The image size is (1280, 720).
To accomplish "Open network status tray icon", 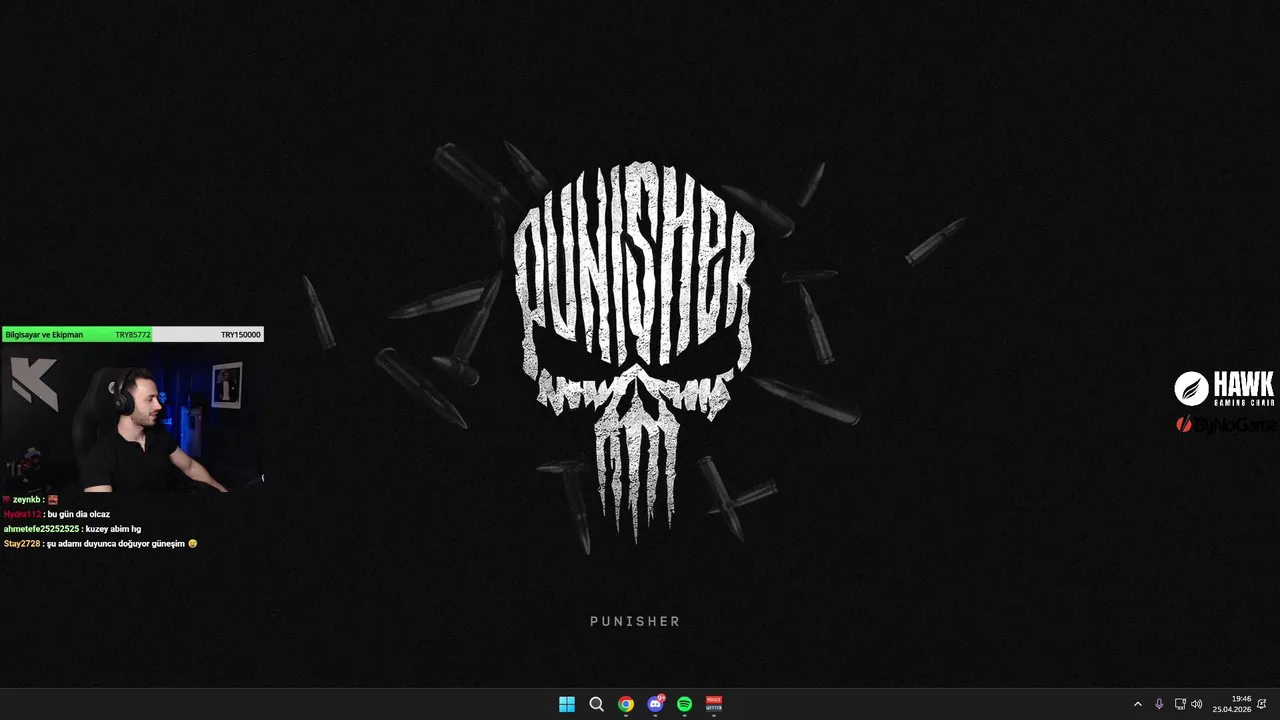I will point(1180,704).
